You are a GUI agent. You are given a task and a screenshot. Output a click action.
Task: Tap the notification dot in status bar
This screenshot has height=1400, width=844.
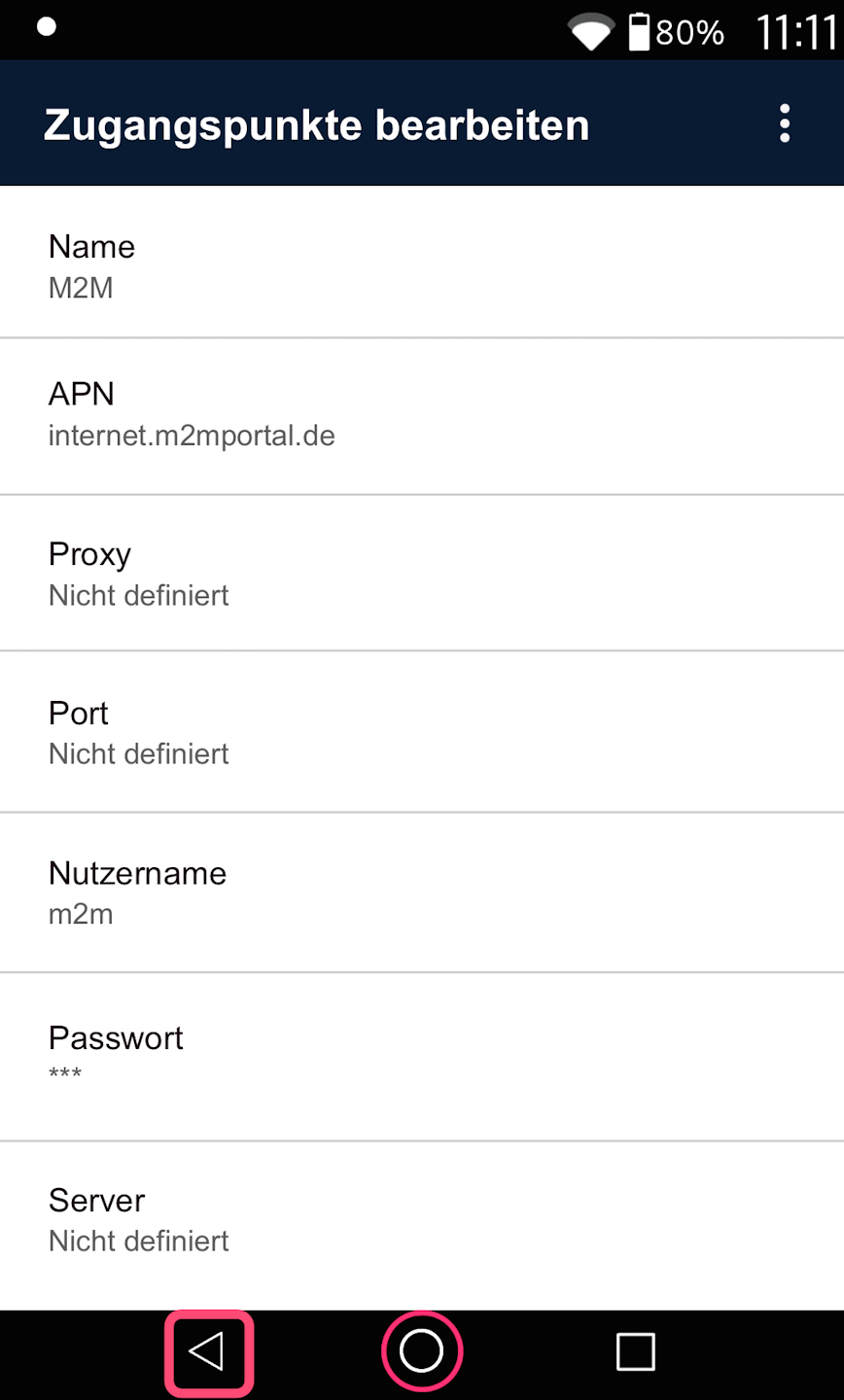(x=46, y=26)
